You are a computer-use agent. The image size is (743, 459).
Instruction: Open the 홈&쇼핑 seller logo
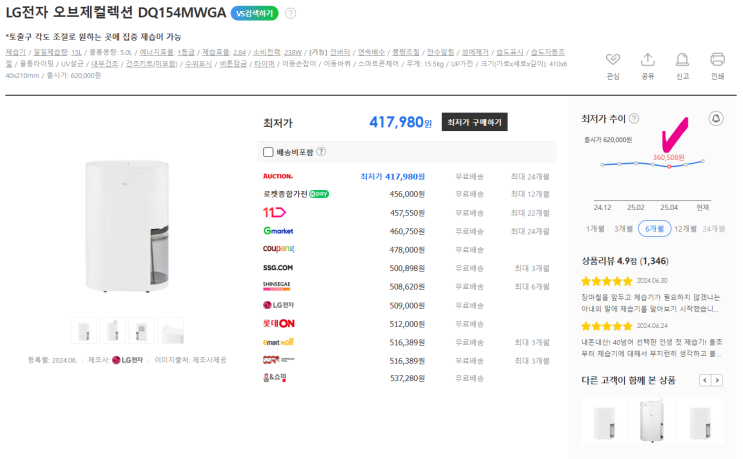[274, 378]
